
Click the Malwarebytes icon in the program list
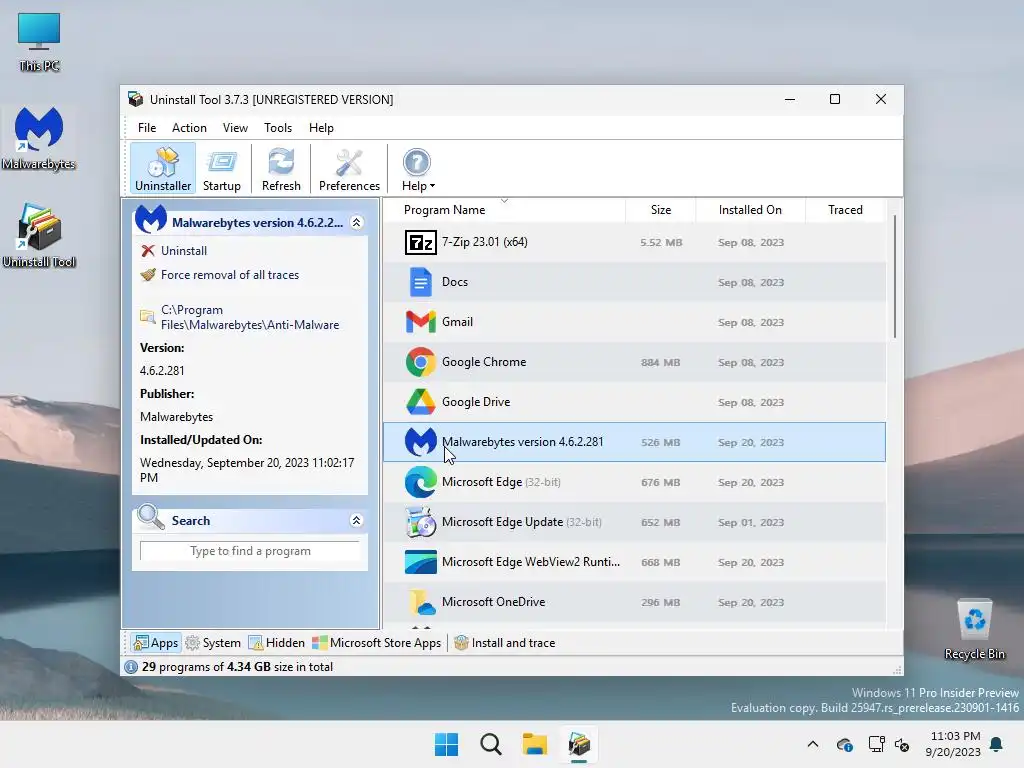[x=421, y=442]
